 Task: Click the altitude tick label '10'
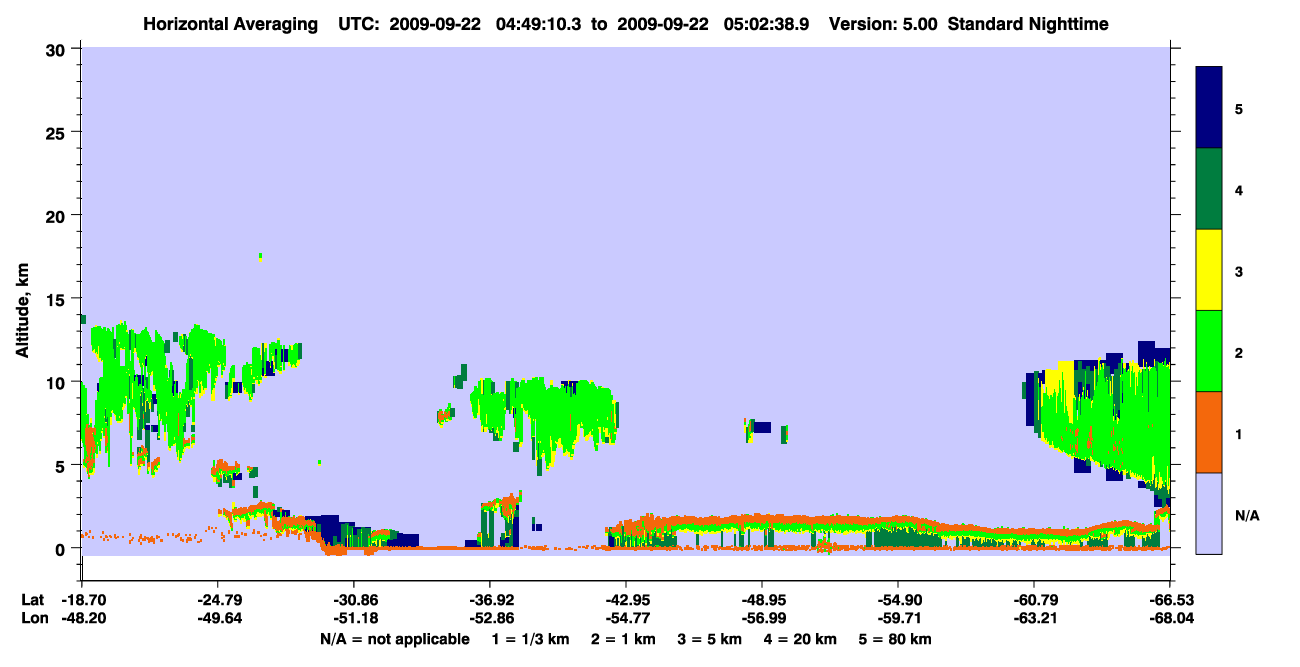(x=58, y=382)
